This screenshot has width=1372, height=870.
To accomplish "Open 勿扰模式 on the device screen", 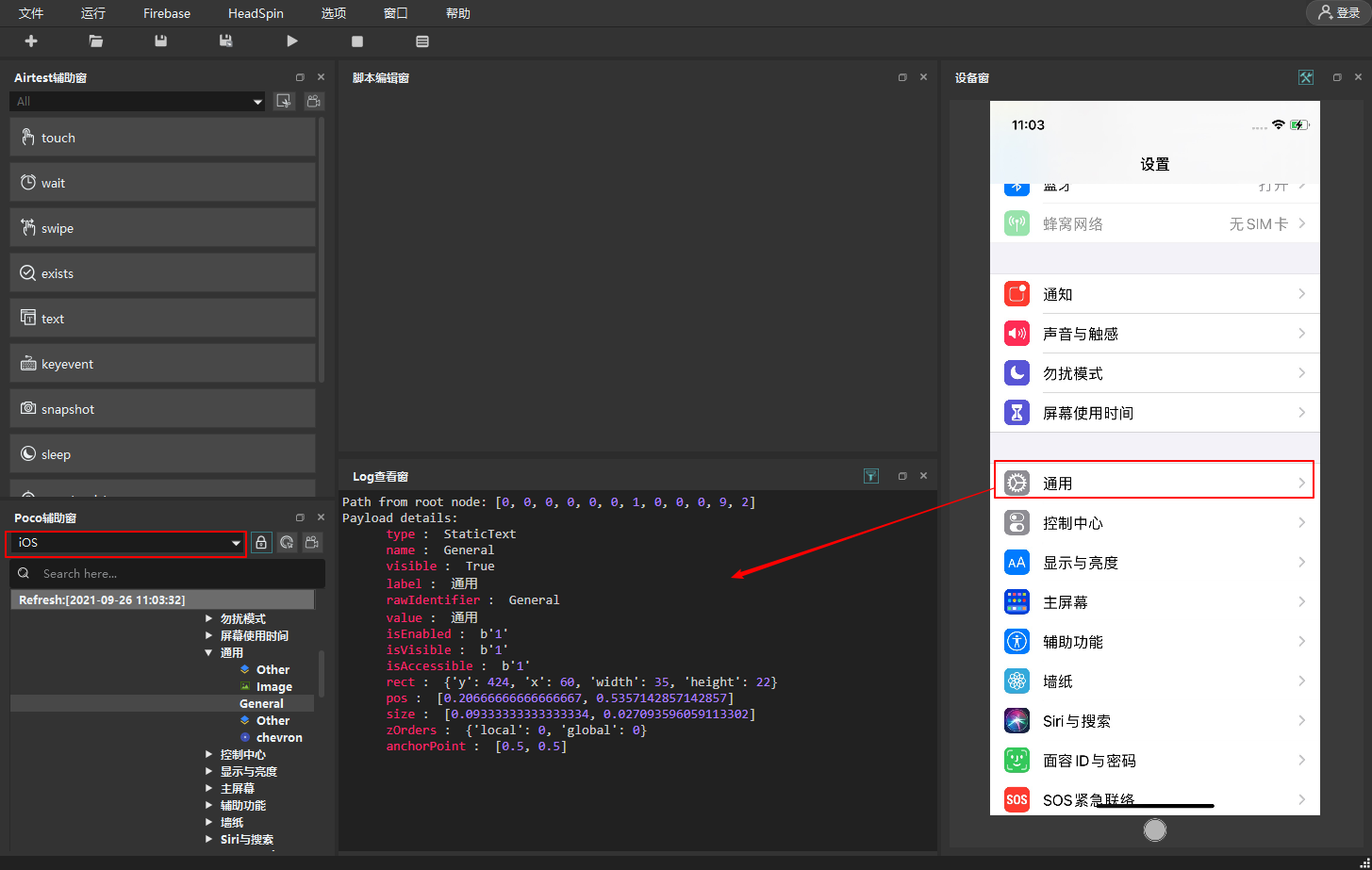I will tap(1155, 373).
